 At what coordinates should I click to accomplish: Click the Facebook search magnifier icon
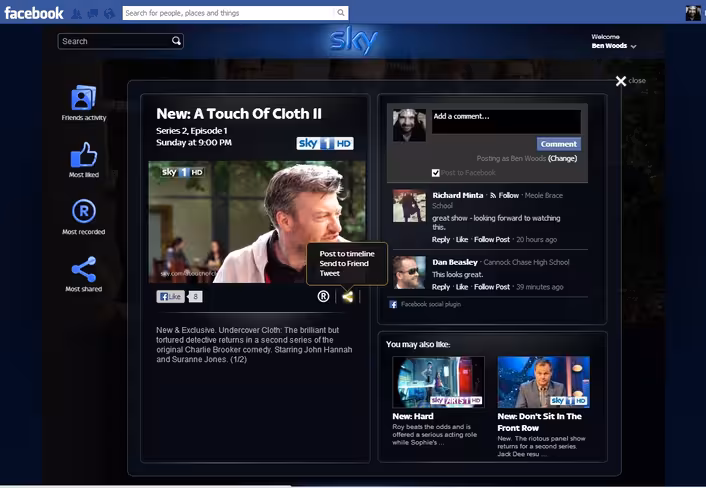(341, 13)
